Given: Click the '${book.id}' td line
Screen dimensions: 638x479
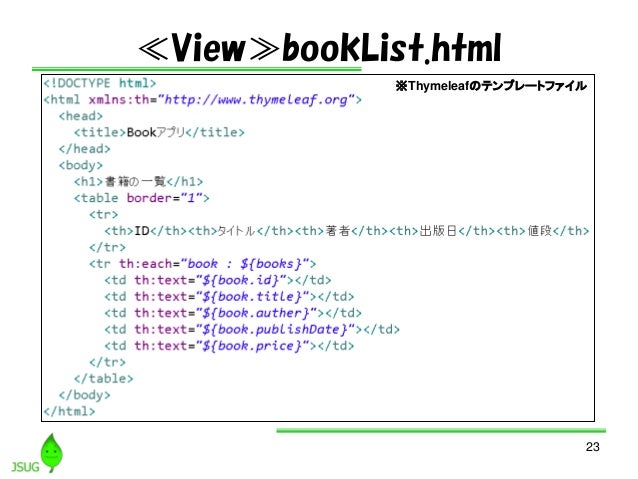Looking at the screenshot, I should [x=218, y=280].
